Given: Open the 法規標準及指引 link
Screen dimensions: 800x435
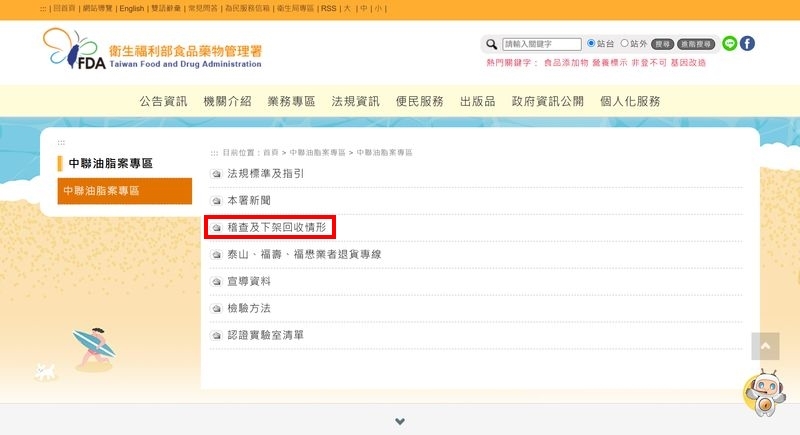Looking at the screenshot, I should [x=265, y=174].
